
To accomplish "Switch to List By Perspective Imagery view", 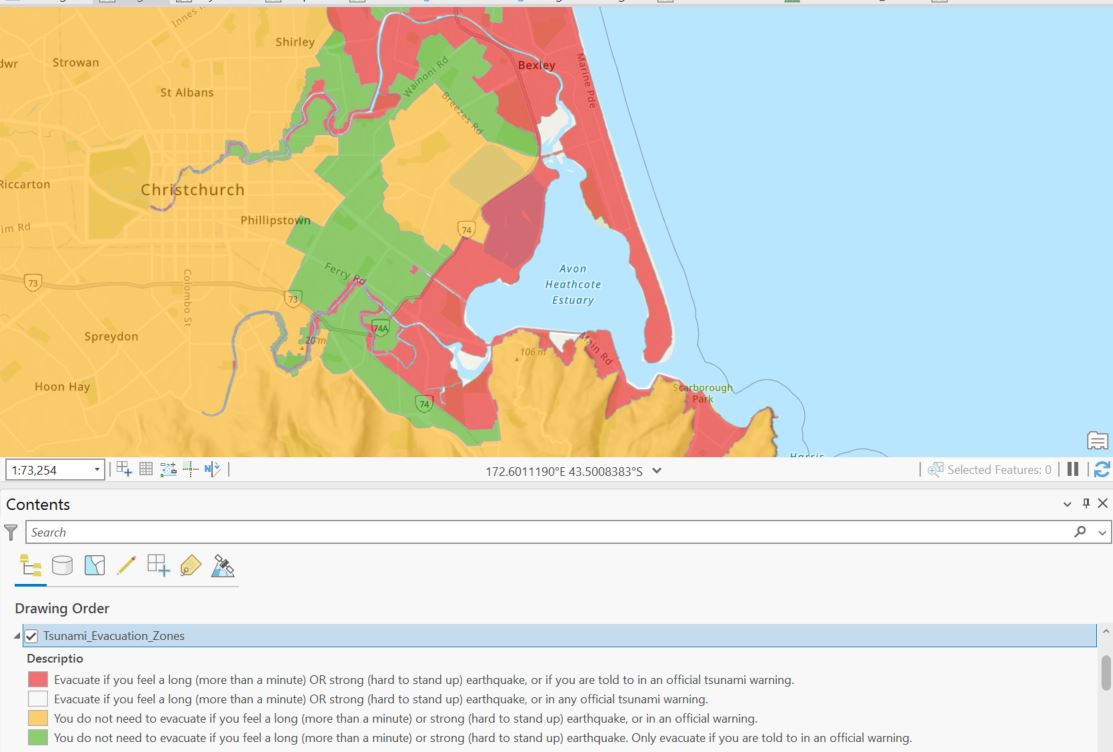I will [x=222, y=566].
